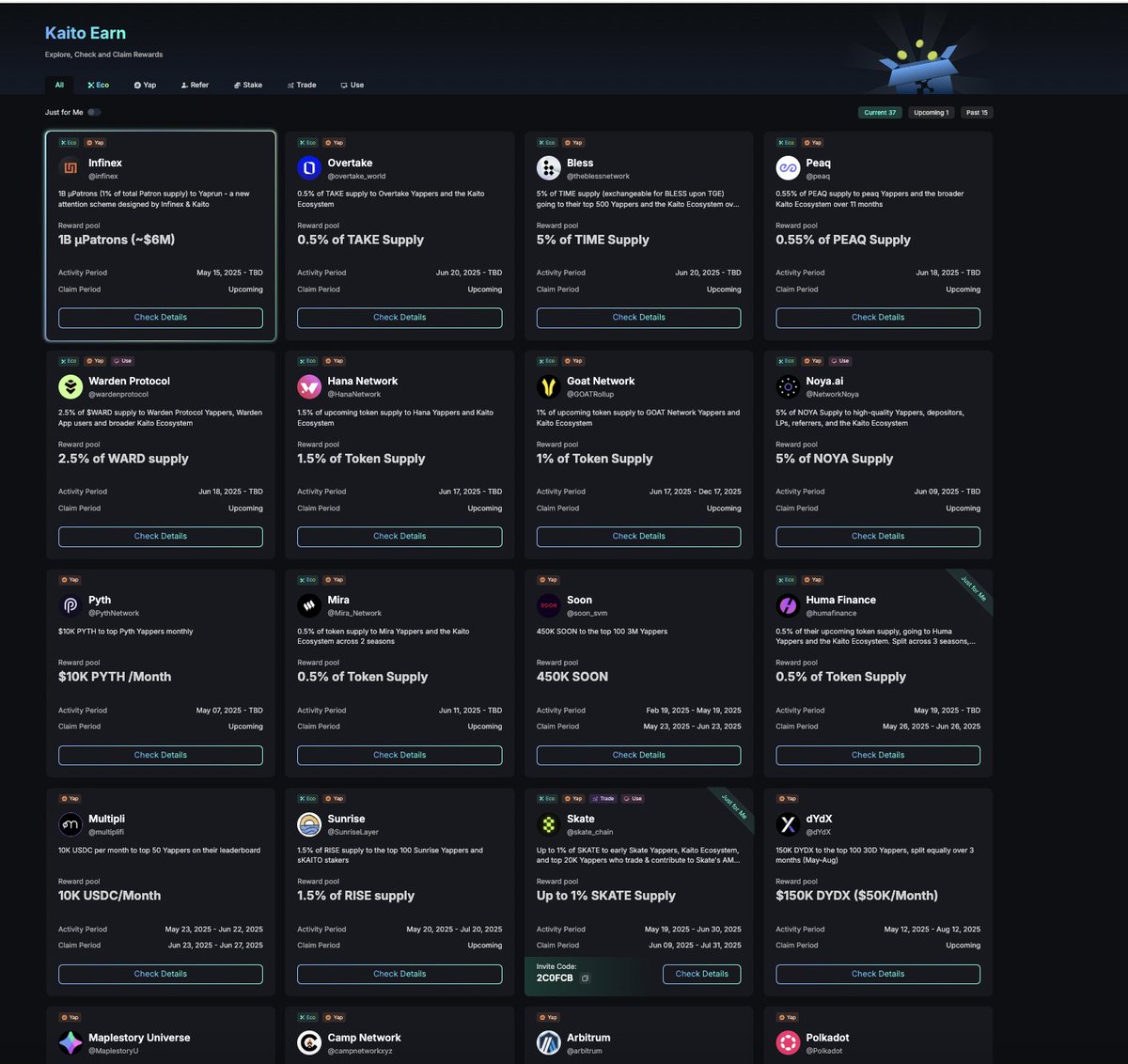Click the Skate project logo
Screen dimensions: 1128x1064
coord(549,824)
